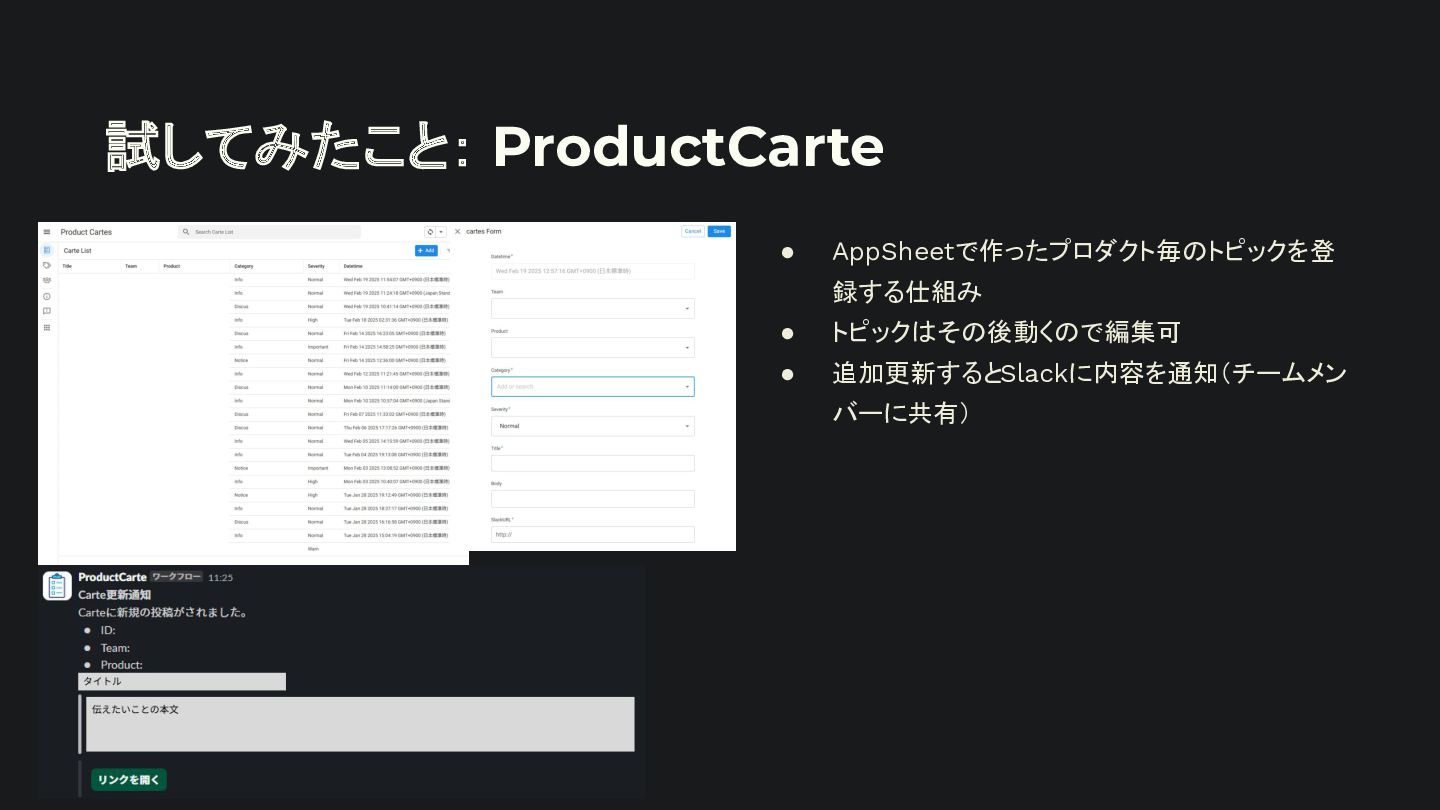Click the green リンクを開く button
This screenshot has height=810, width=1440.
(x=129, y=780)
